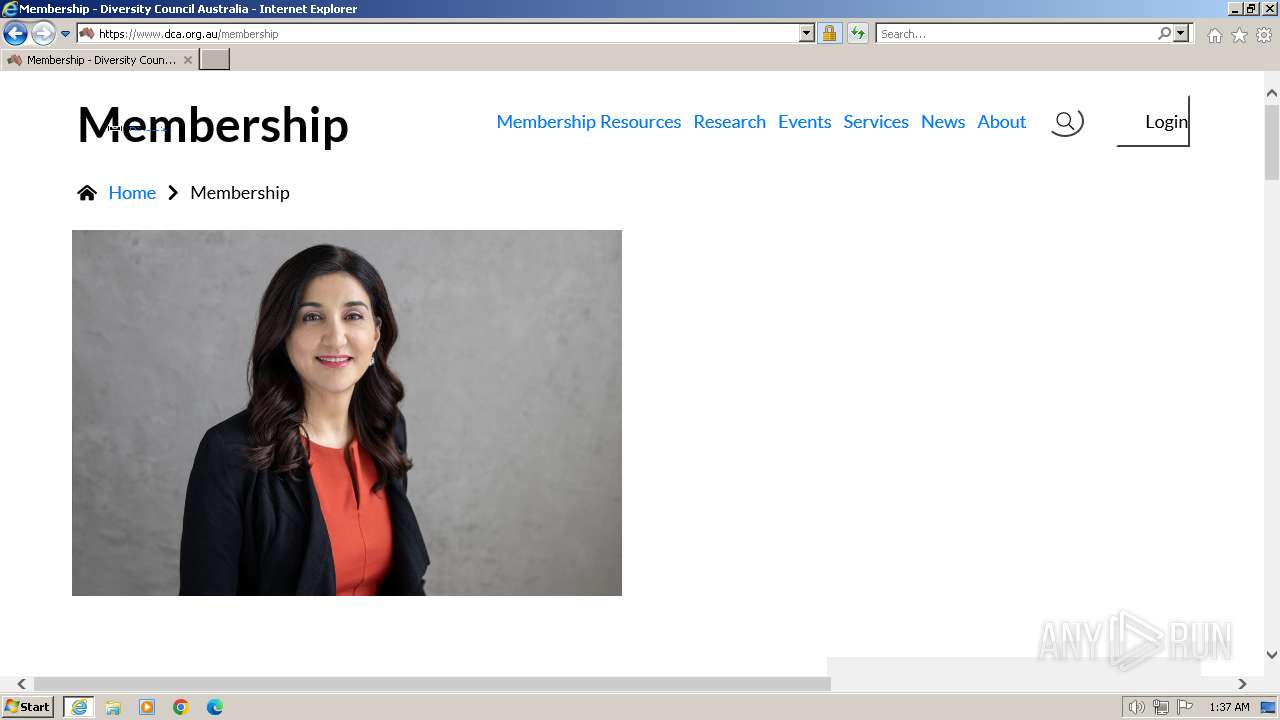Select the Membership - Diversity Council tab
This screenshot has height=720, width=1280.
pos(98,60)
